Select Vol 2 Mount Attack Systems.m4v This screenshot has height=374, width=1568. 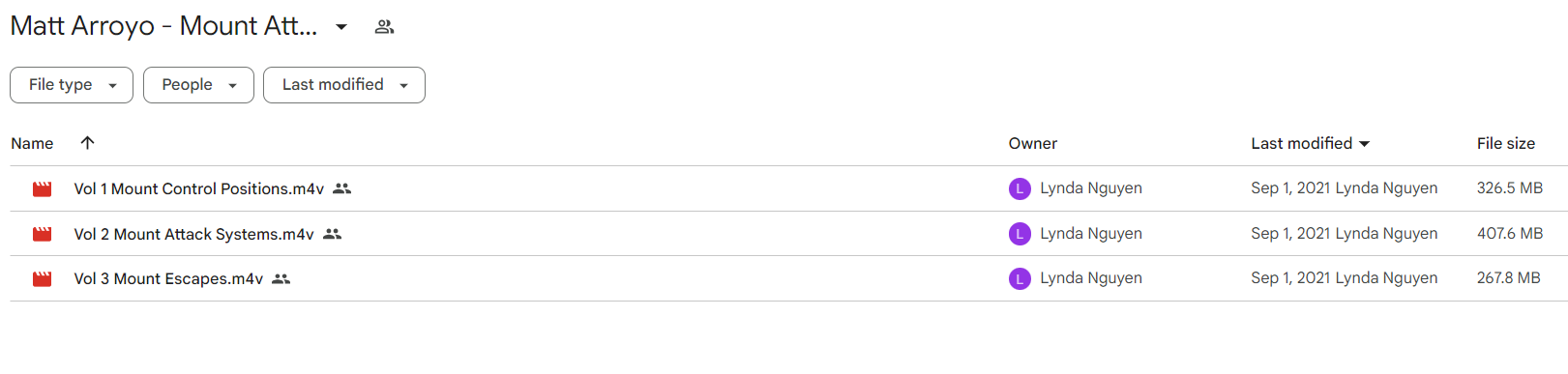pyautogui.click(x=193, y=234)
